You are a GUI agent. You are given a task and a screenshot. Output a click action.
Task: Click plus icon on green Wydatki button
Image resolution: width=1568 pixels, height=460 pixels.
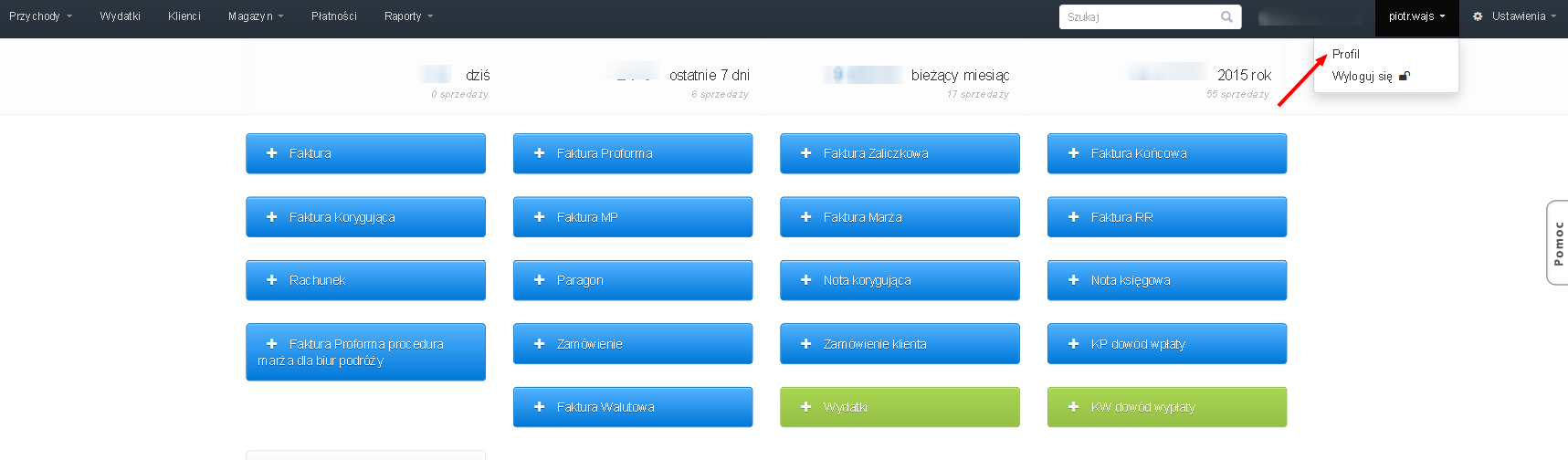(805, 407)
